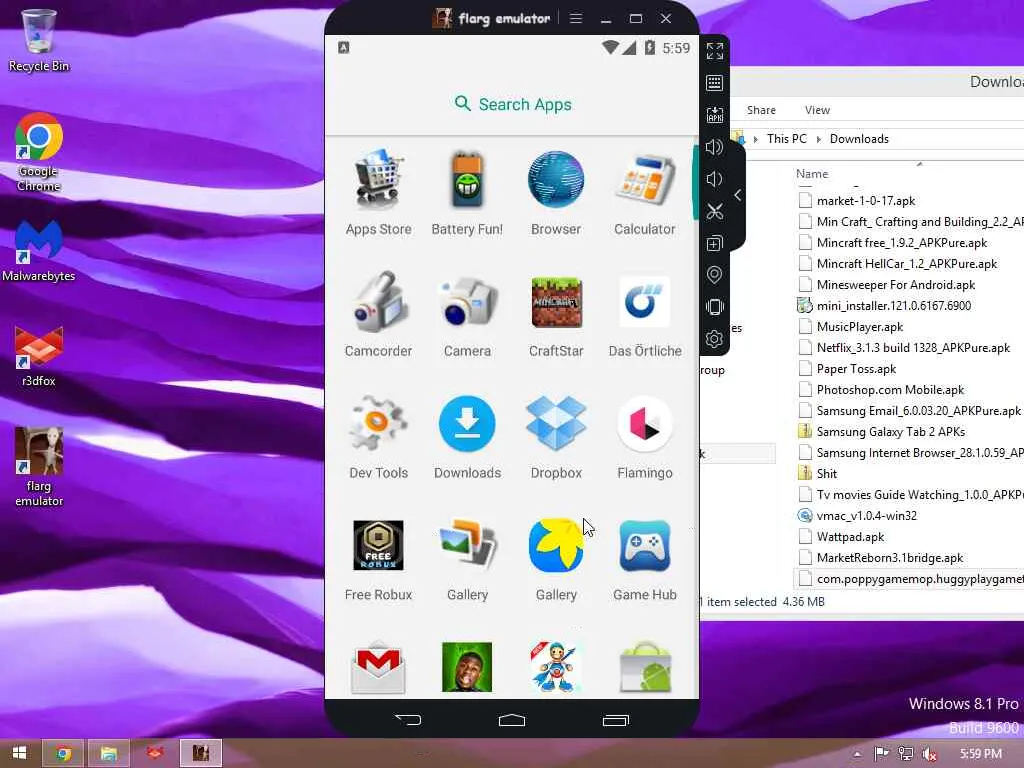1024x768 pixels.
Task: Open the Share tab in Explorer
Action: pyautogui.click(x=761, y=110)
